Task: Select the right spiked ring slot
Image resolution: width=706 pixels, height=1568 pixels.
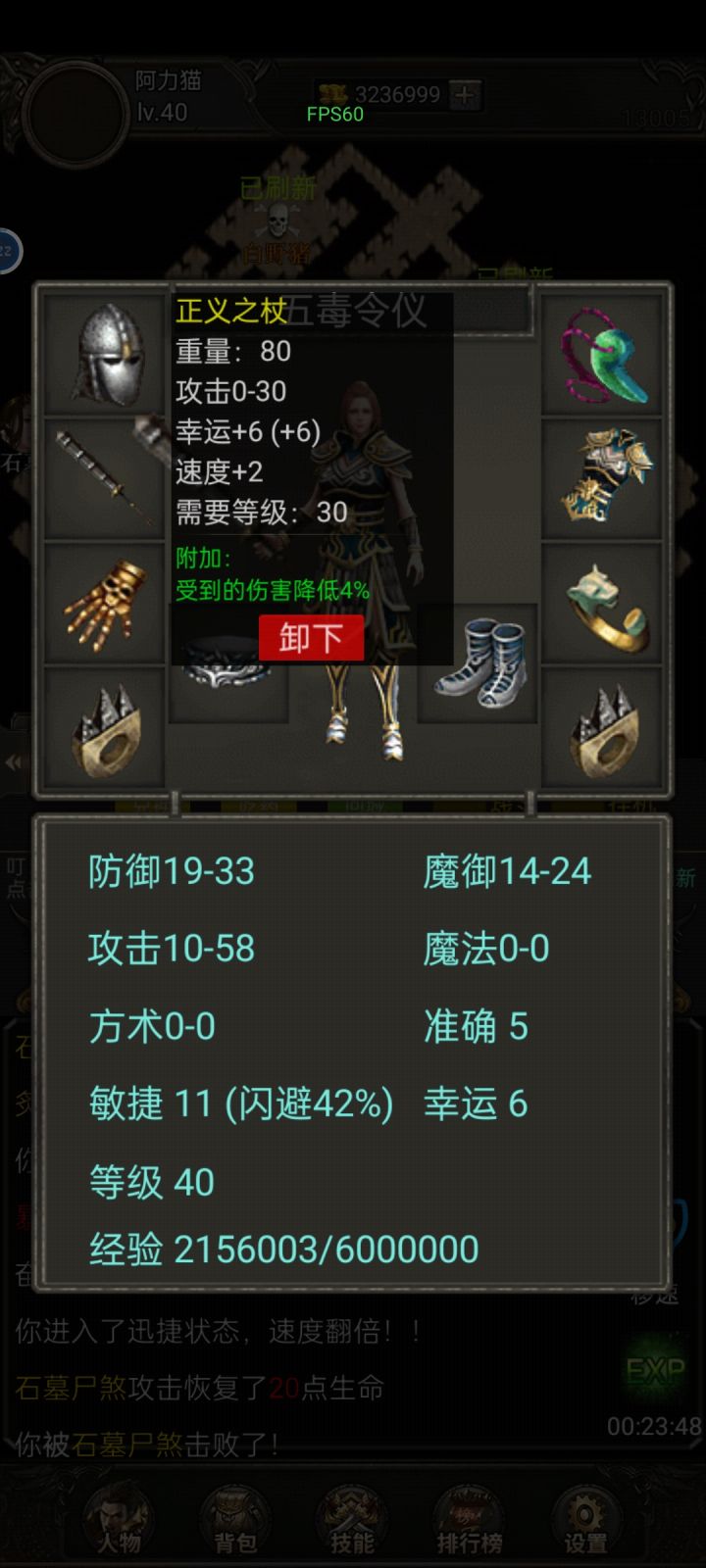Action: click(601, 726)
